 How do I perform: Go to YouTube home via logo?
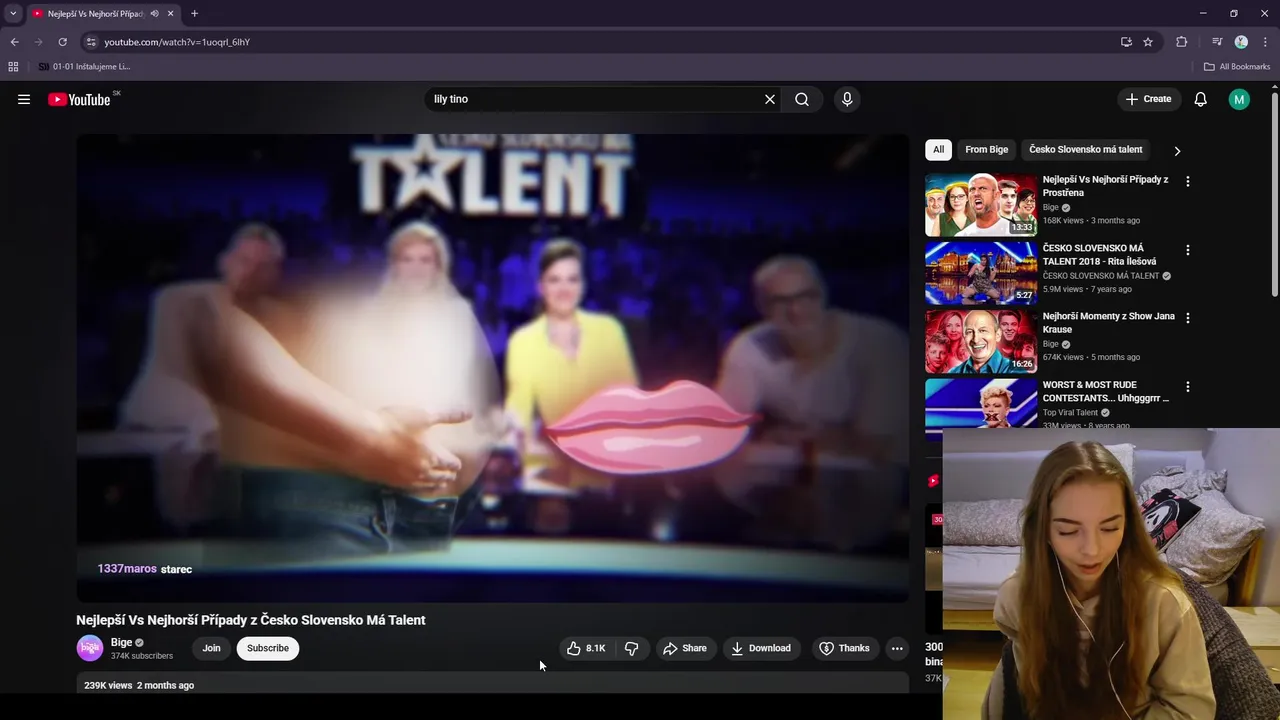(x=79, y=99)
